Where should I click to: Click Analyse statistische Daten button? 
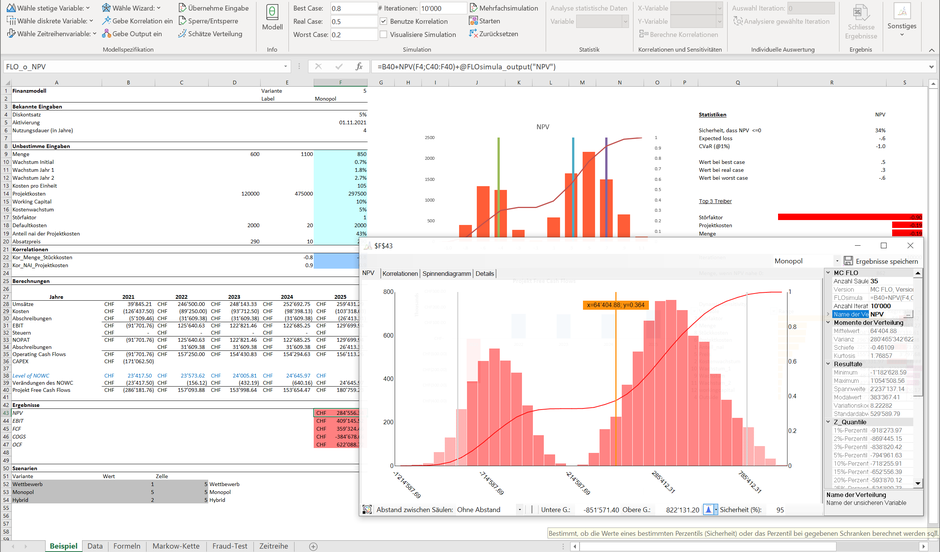click(x=589, y=8)
